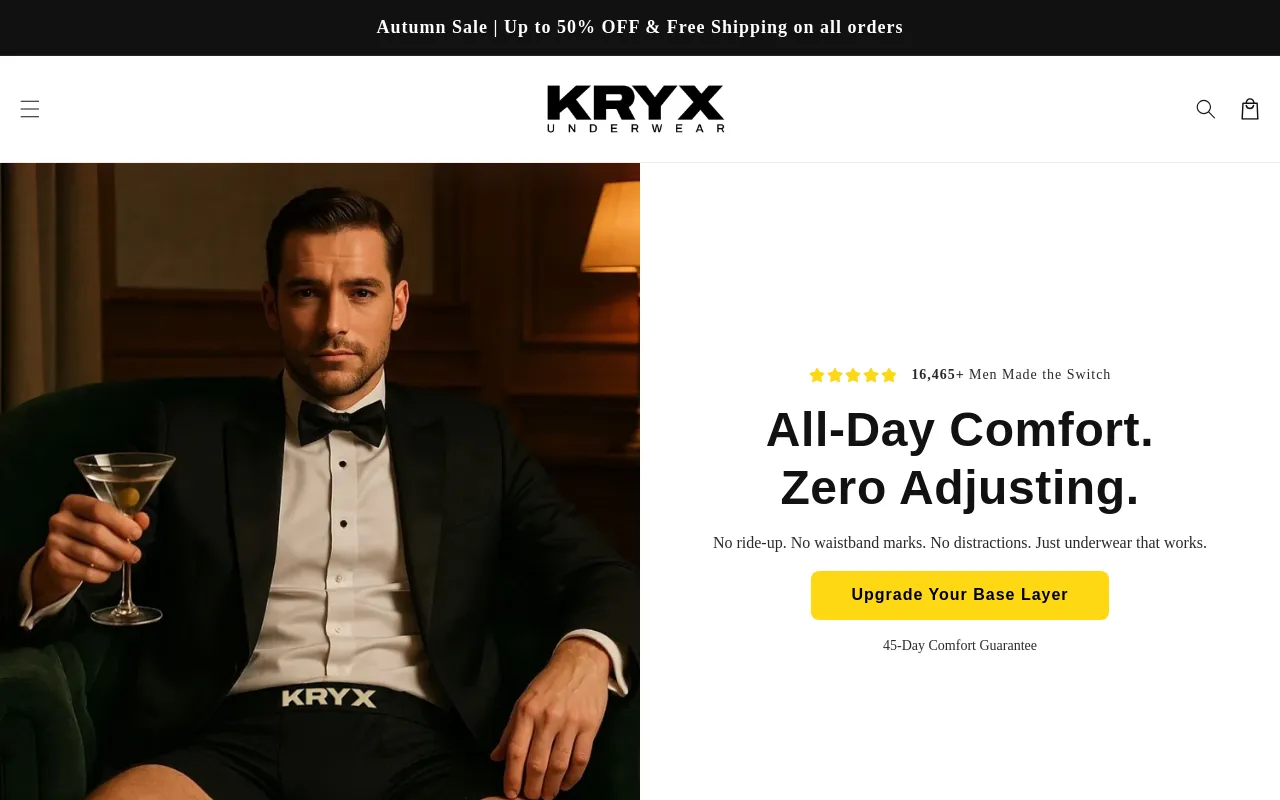Click the first yellow rating star
Screen dimensions: 1280x800
(x=817, y=375)
